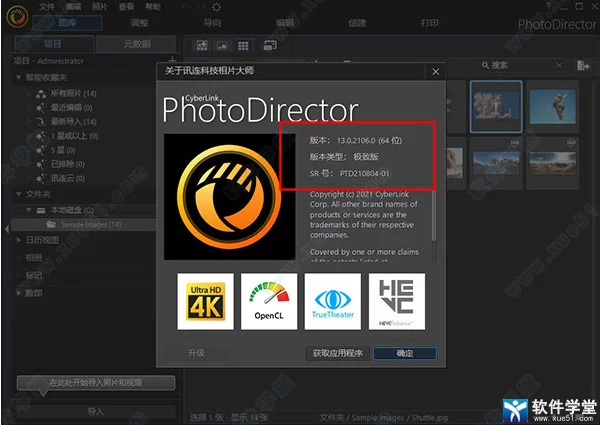Image resolution: width=600 pixels, height=425 pixels.
Task: Close the 关于讯连科技相片大师 dialog with X
Action: click(x=435, y=72)
